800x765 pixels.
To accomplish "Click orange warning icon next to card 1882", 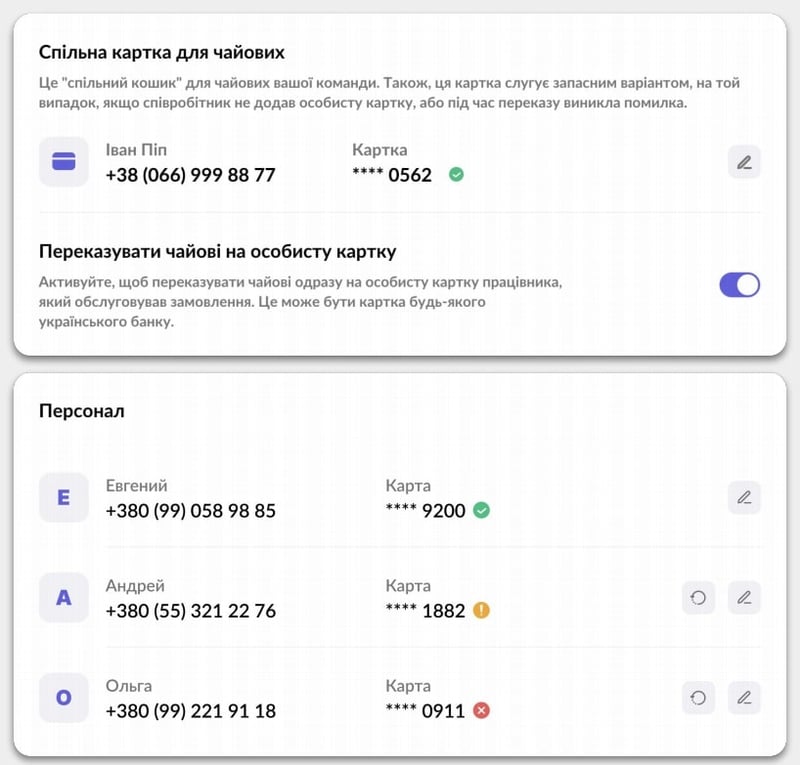I will click(x=481, y=611).
